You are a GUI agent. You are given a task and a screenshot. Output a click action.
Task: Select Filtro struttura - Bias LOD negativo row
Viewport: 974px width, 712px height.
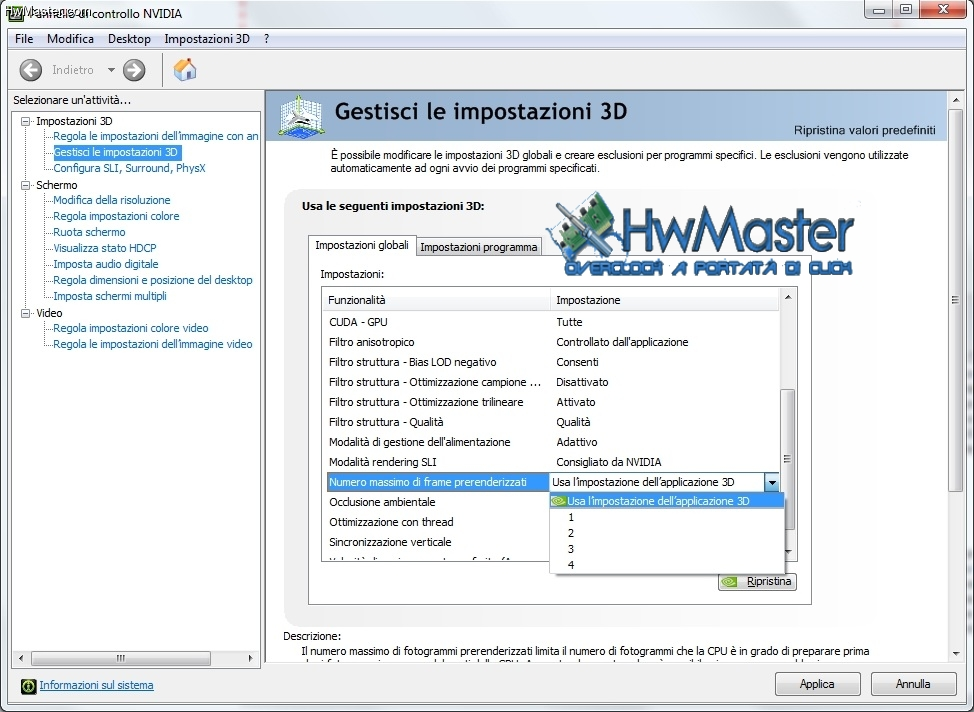tap(553, 362)
